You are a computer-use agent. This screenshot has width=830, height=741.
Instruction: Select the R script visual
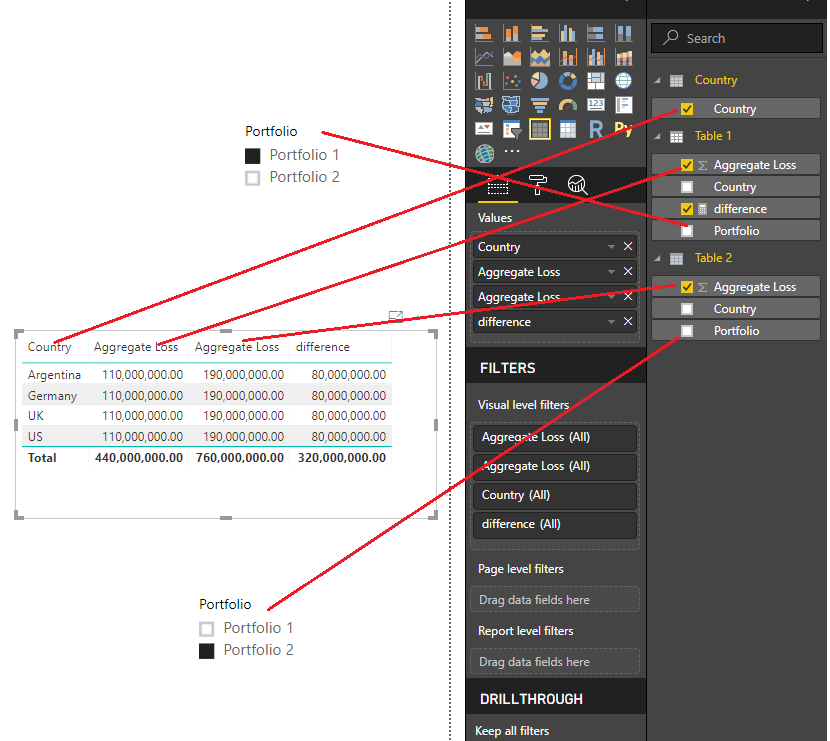tap(596, 129)
